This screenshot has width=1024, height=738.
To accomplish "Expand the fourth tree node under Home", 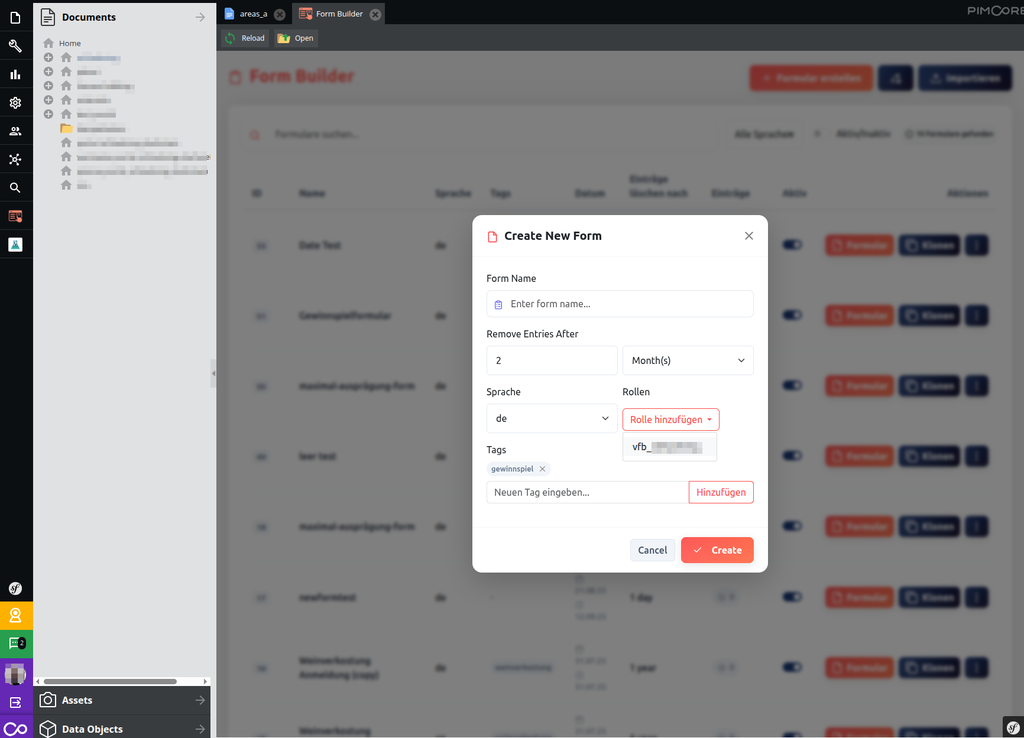I will 48,100.
